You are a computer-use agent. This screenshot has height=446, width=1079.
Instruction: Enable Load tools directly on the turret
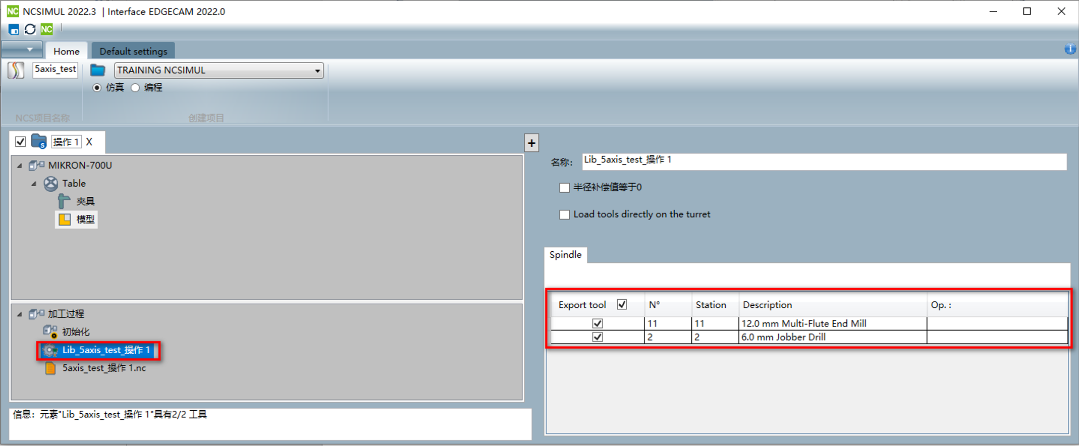564,214
